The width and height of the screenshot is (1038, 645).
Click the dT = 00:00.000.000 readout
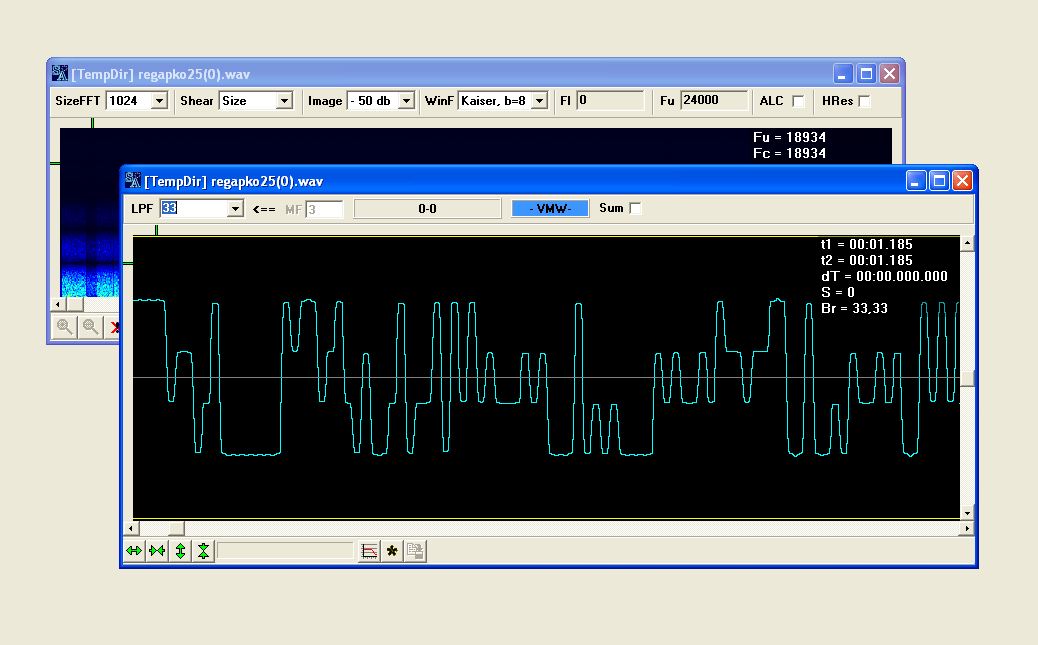[884, 276]
